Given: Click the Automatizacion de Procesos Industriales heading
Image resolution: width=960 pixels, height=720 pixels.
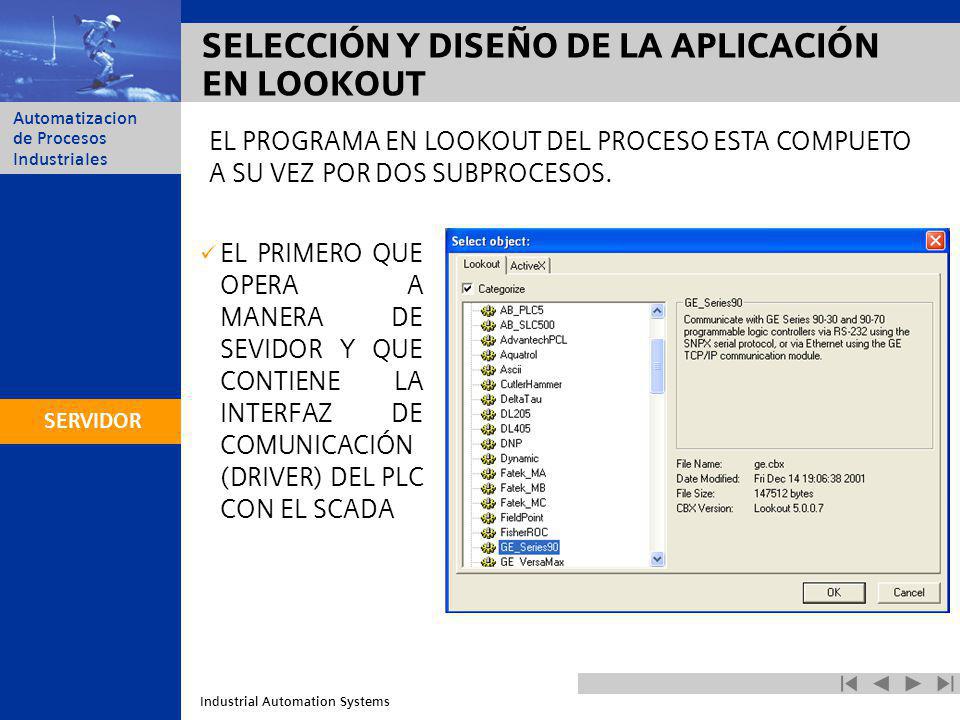Looking at the screenshot, I should click(x=75, y=138).
